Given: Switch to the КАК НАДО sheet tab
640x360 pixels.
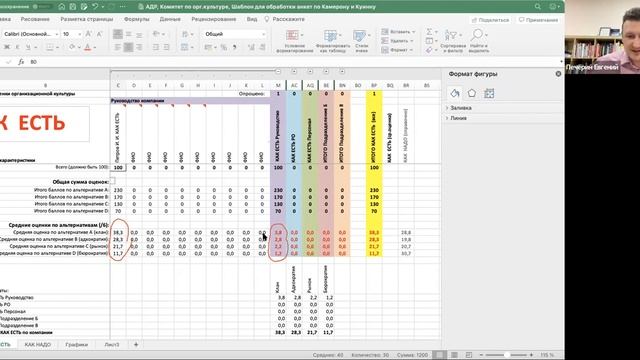Looking at the screenshot, I should tap(38, 344).
